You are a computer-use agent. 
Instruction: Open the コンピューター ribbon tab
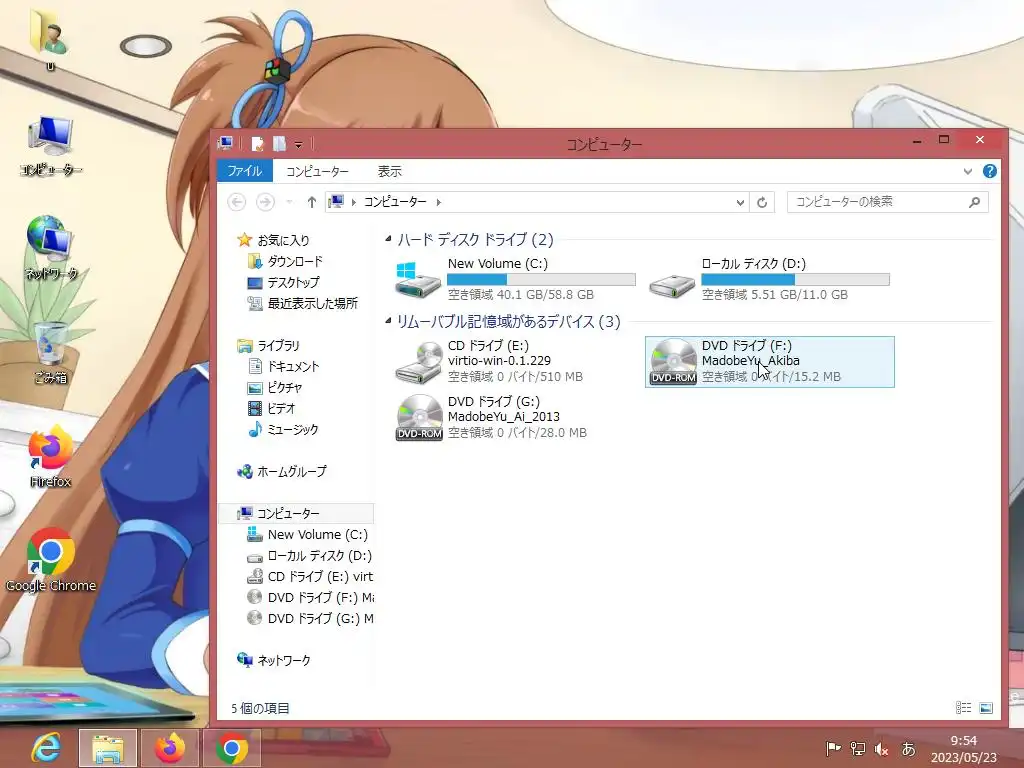317,171
